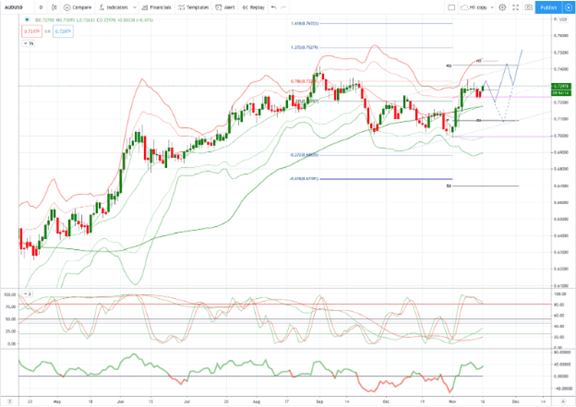The width and height of the screenshot is (576, 407).
Task: Take a snapshot with the camera icon
Action: click(528, 7)
